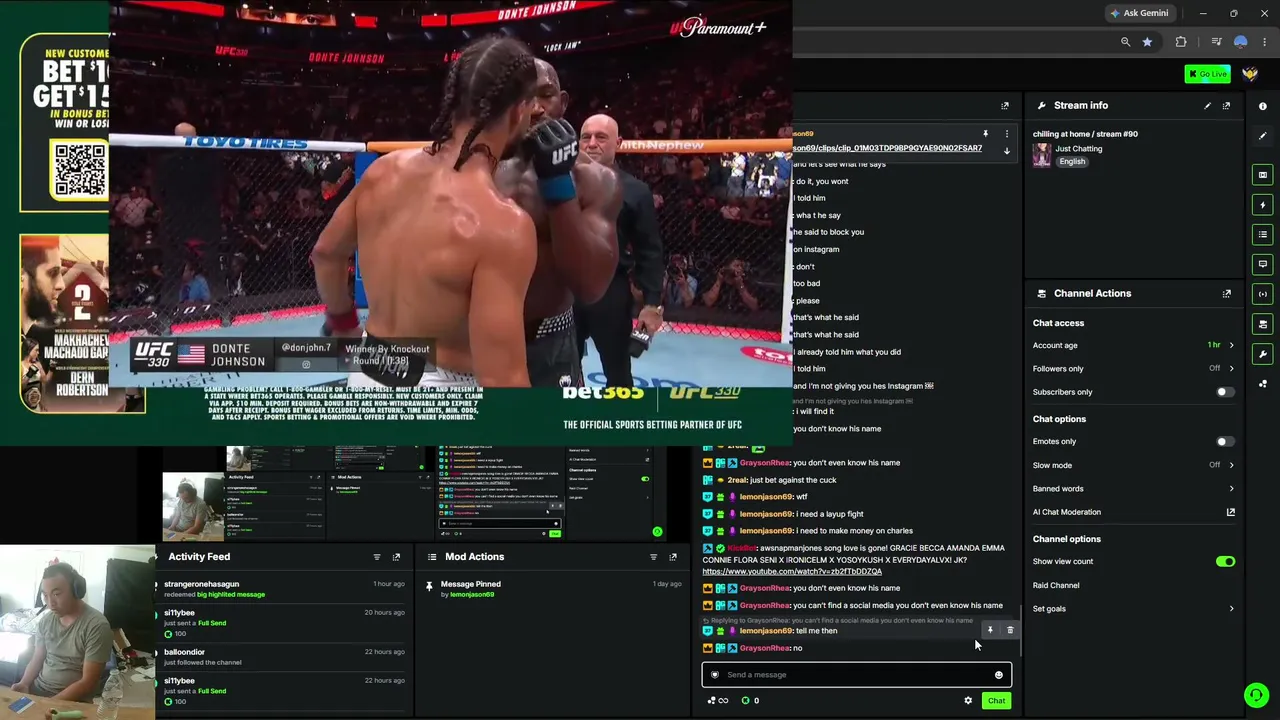Image resolution: width=1280 pixels, height=720 pixels.
Task: Open the browser zoom magnifier icon
Action: coord(1125,42)
